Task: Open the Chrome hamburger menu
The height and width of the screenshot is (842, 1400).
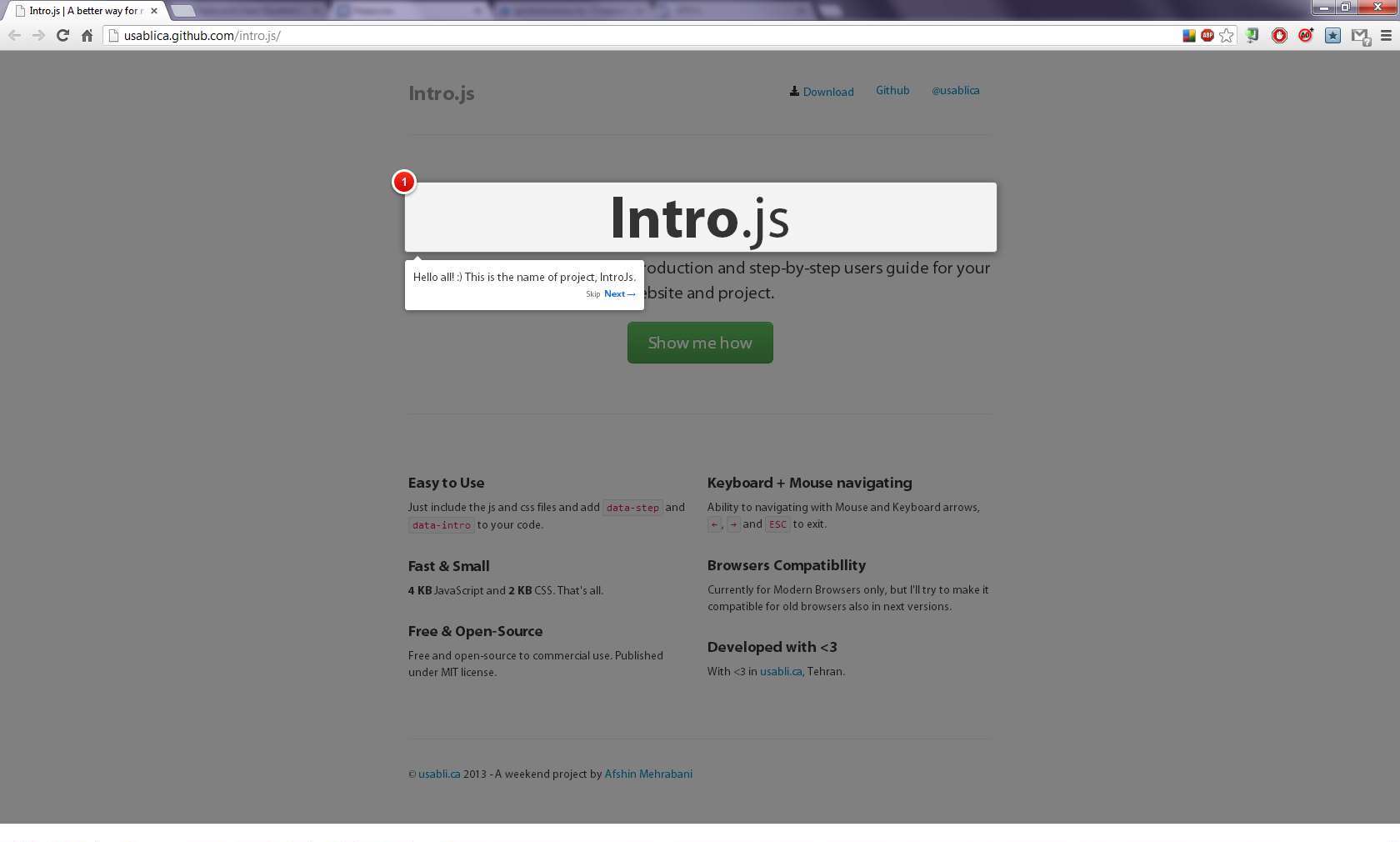Action: pos(1386,35)
